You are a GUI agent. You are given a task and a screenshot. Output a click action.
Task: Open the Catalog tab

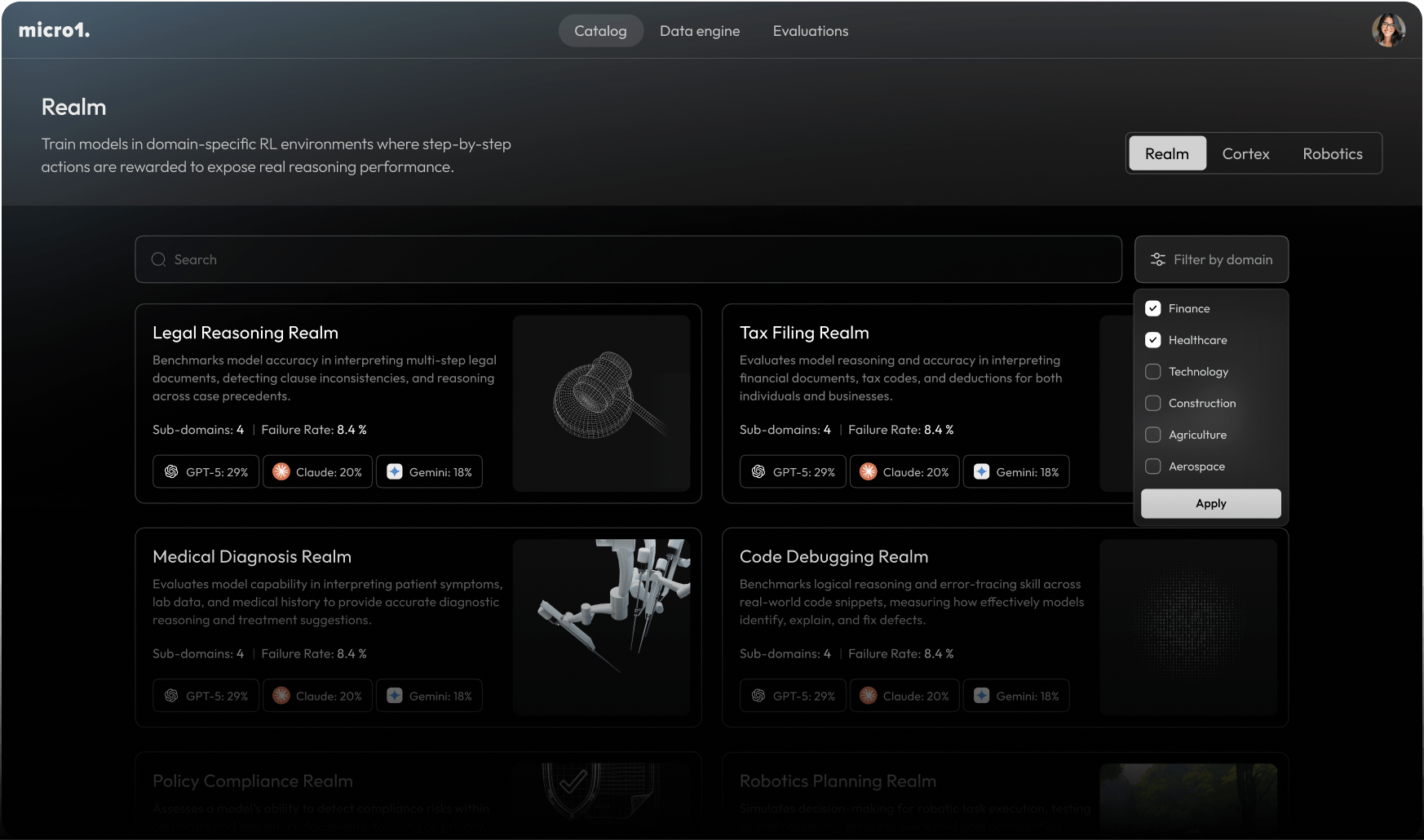point(601,31)
